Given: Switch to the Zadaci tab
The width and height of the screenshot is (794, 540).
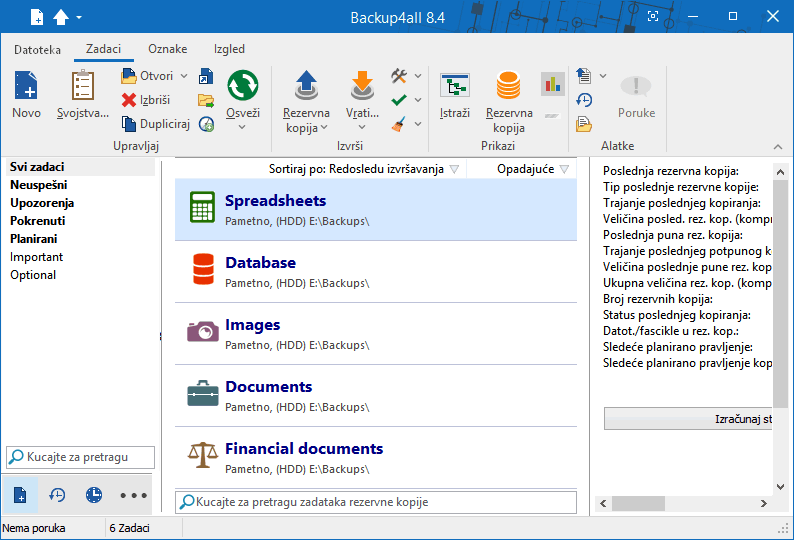Looking at the screenshot, I should pos(103,49).
